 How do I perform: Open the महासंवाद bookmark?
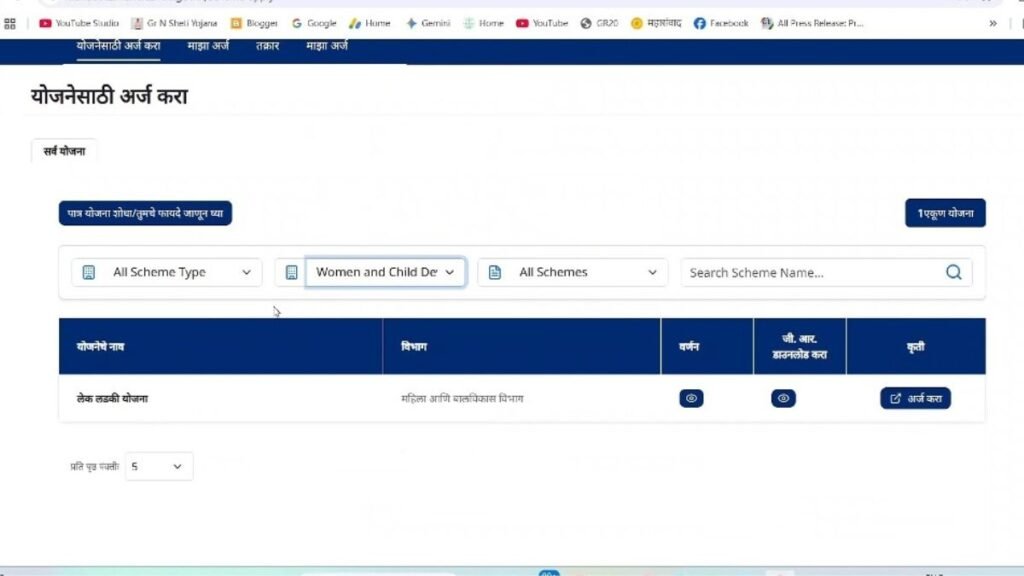(656, 24)
